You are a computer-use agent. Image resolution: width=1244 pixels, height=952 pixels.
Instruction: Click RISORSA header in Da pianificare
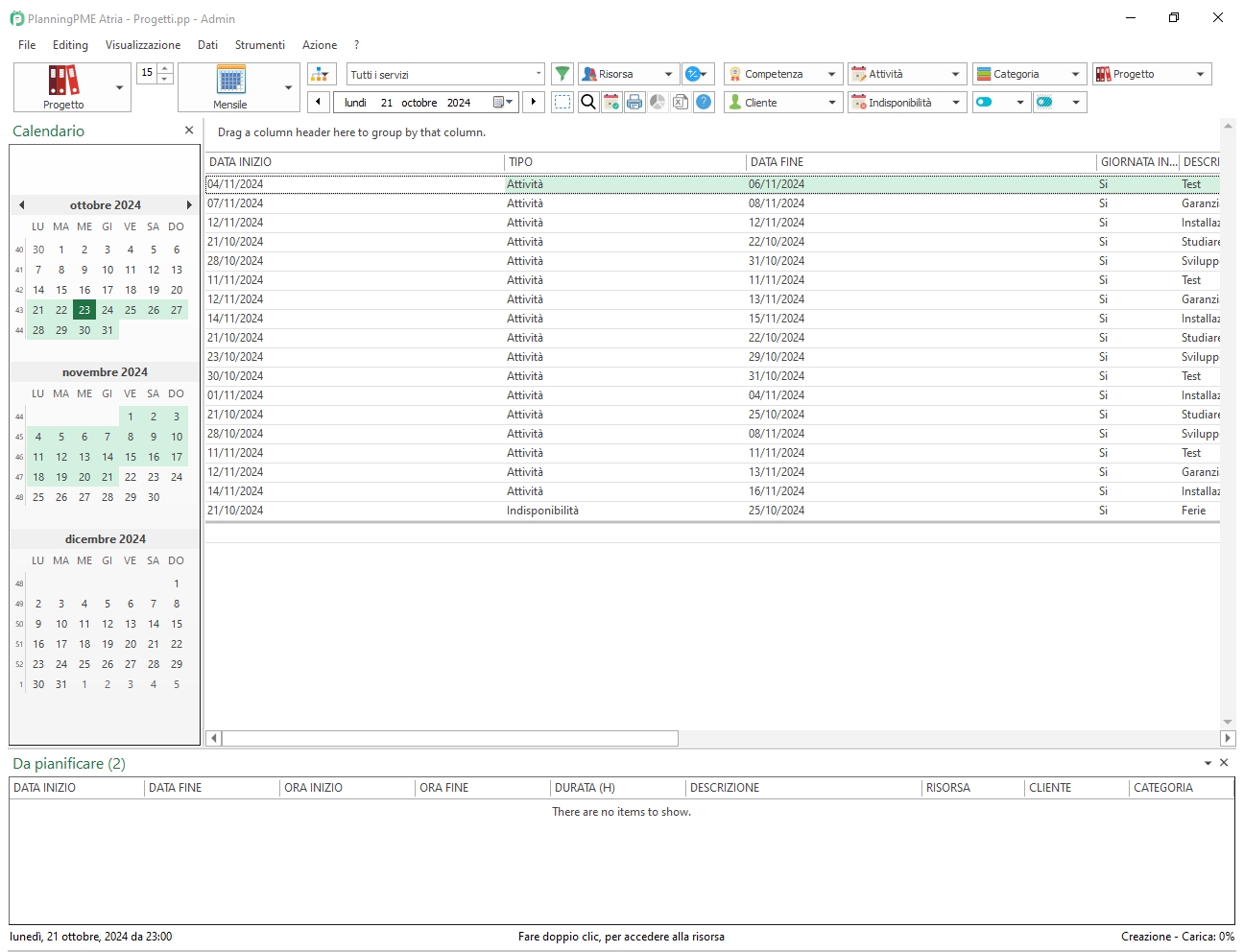pos(973,788)
